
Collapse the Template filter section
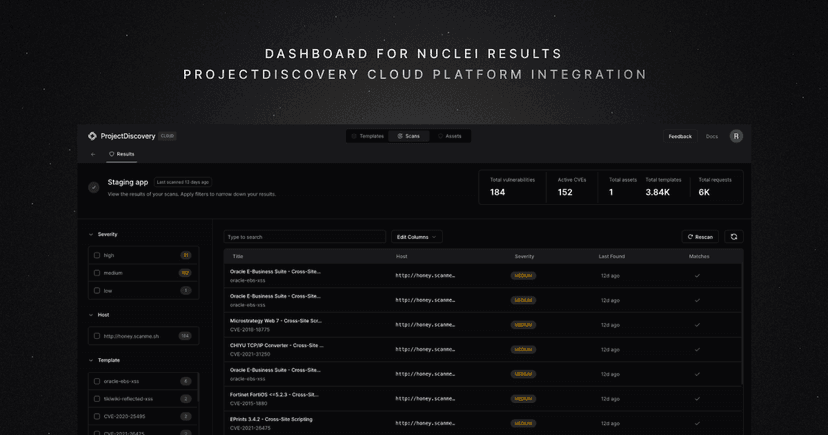click(92, 360)
